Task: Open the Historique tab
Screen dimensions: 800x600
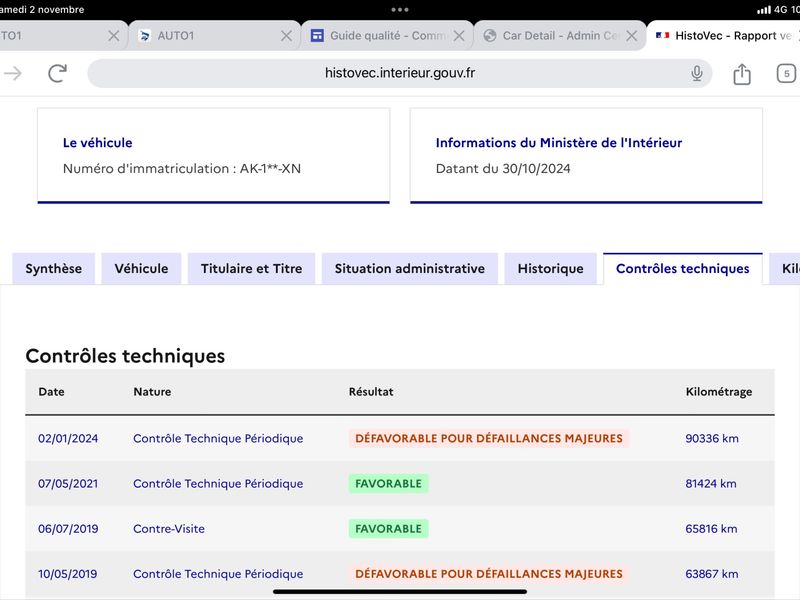Action: [x=551, y=269]
